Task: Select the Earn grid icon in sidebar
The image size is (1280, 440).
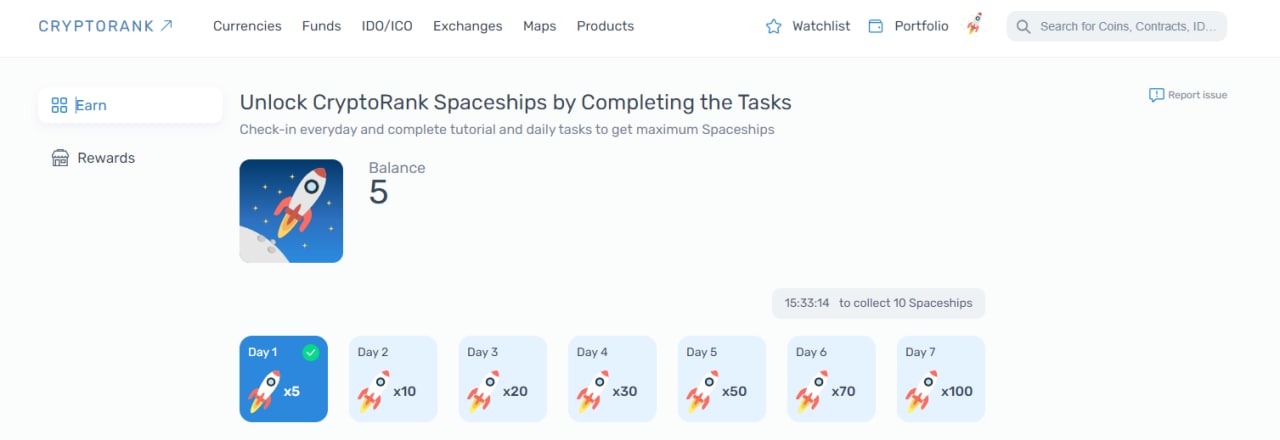Action: tap(59, 105)
